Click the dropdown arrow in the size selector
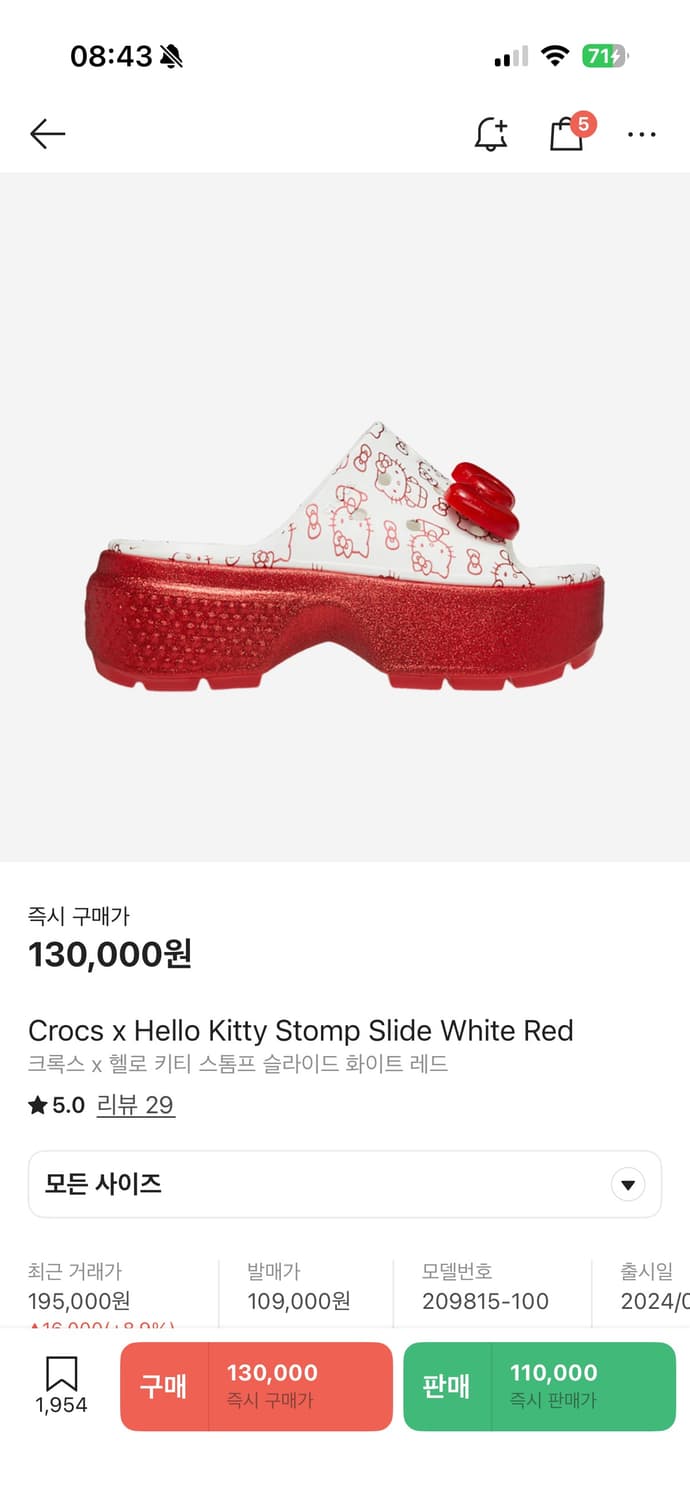690x1500 pixels. pyautogui.click(x=628, y=1185)
